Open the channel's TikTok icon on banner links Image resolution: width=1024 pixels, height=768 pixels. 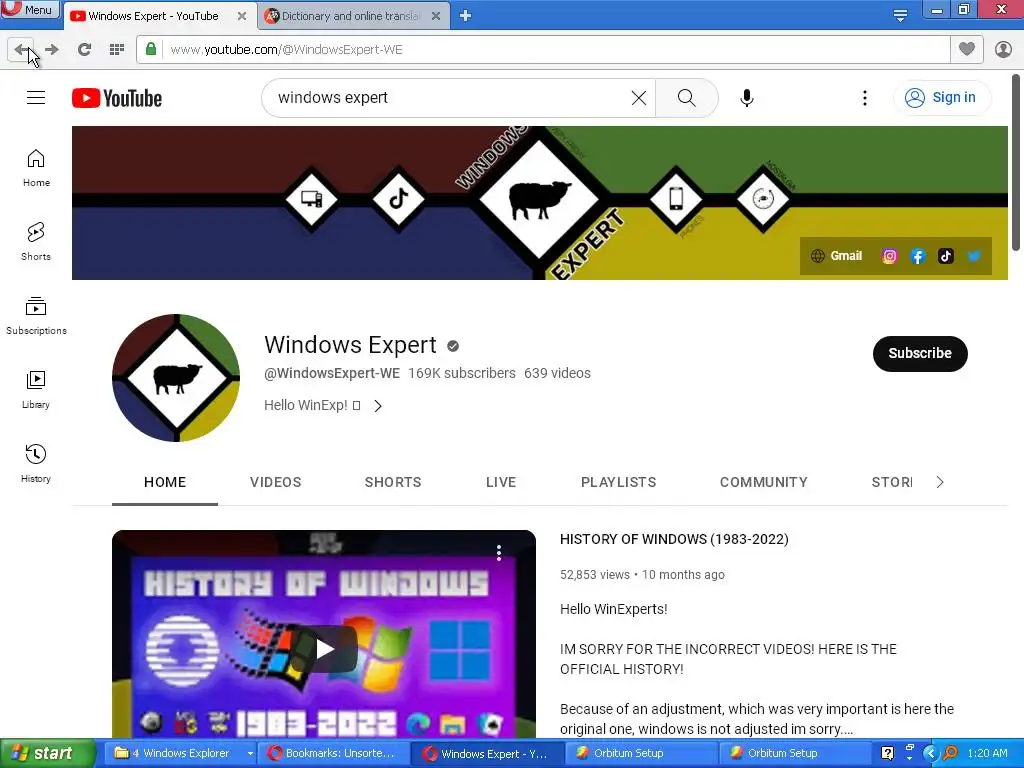tap(946, 256)
